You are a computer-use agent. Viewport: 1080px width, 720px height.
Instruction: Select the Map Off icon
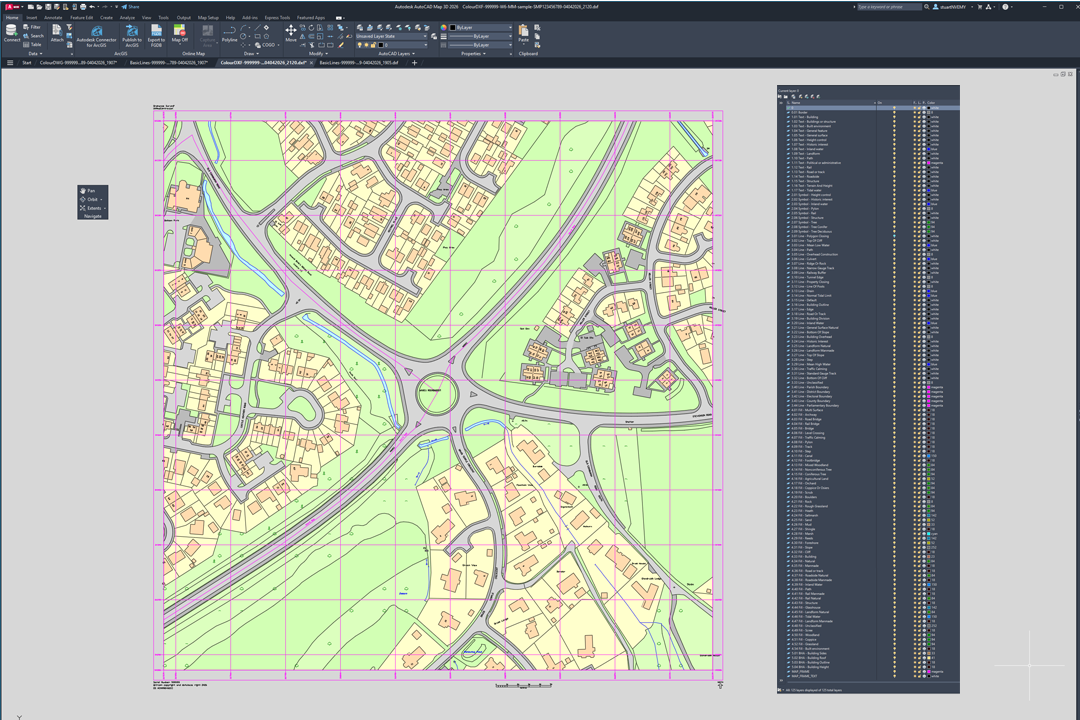click(178, 31)
